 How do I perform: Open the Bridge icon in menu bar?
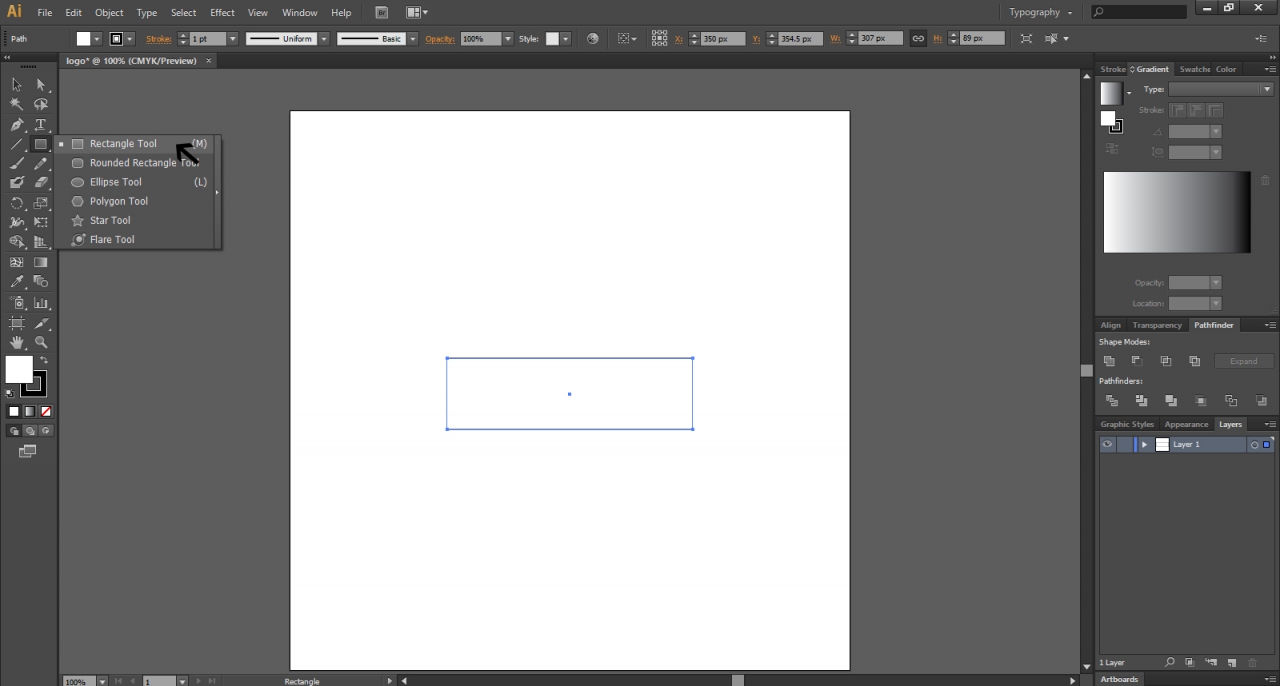pos(382,13)
